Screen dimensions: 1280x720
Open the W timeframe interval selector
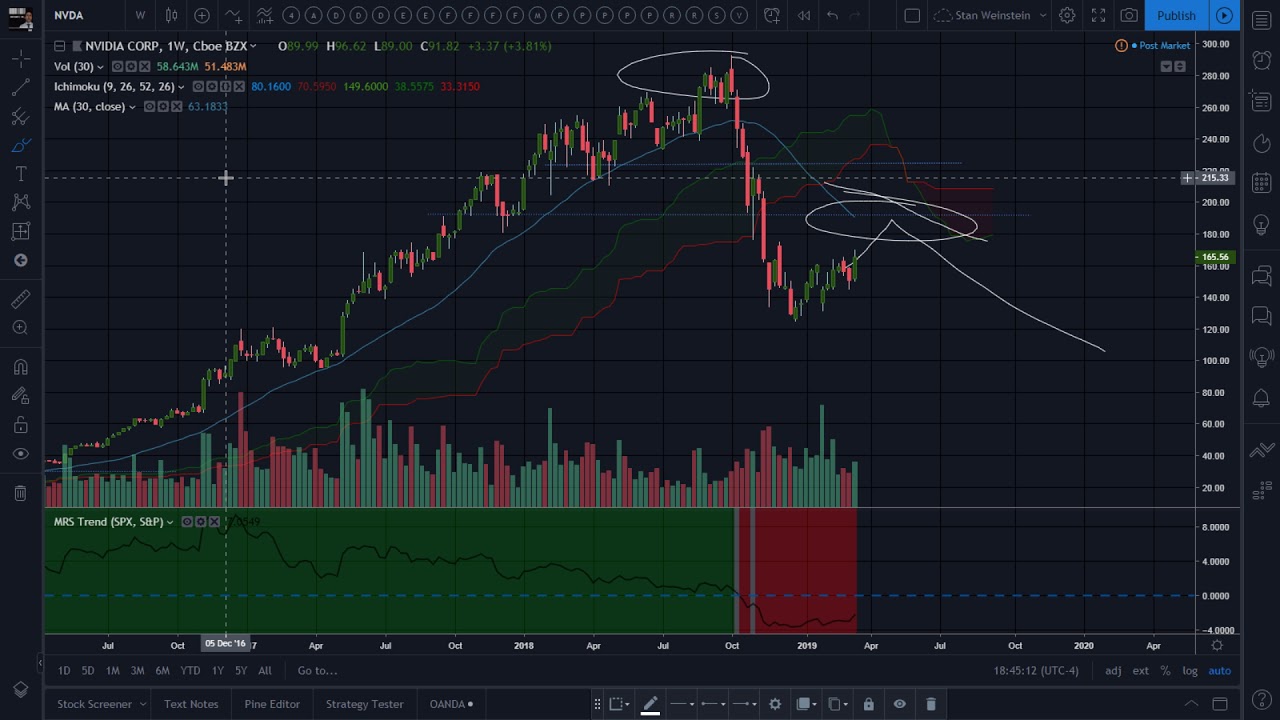140,15
